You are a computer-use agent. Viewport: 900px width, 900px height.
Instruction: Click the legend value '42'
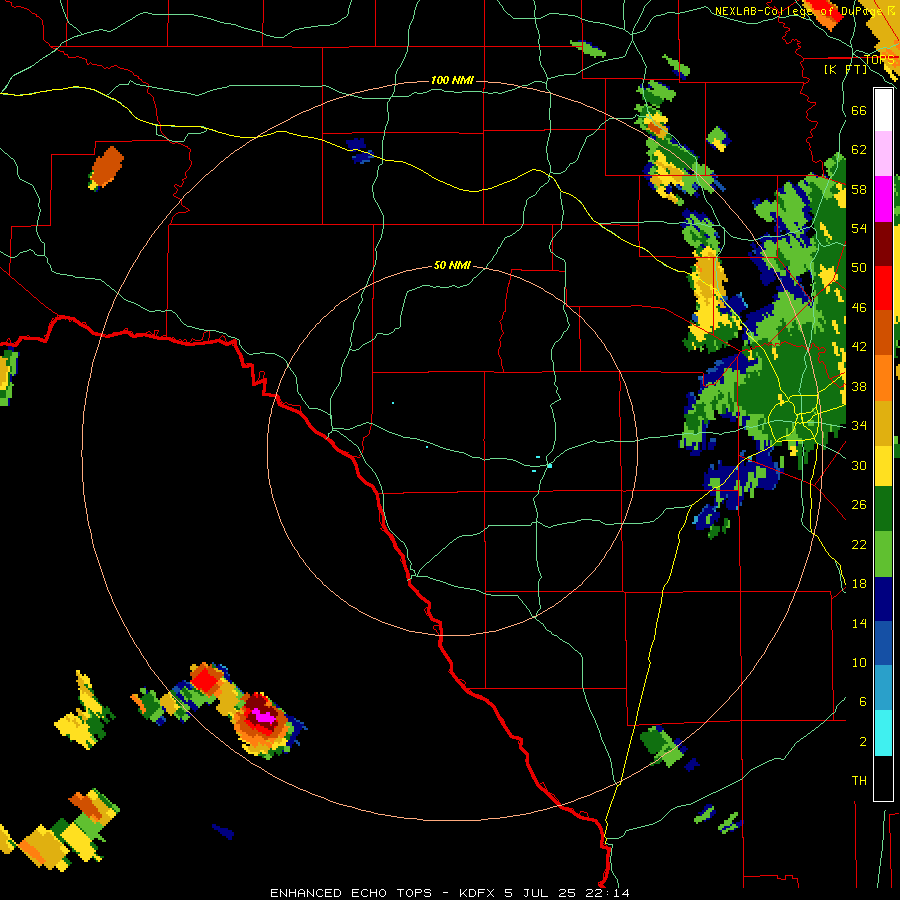[859, 347]
